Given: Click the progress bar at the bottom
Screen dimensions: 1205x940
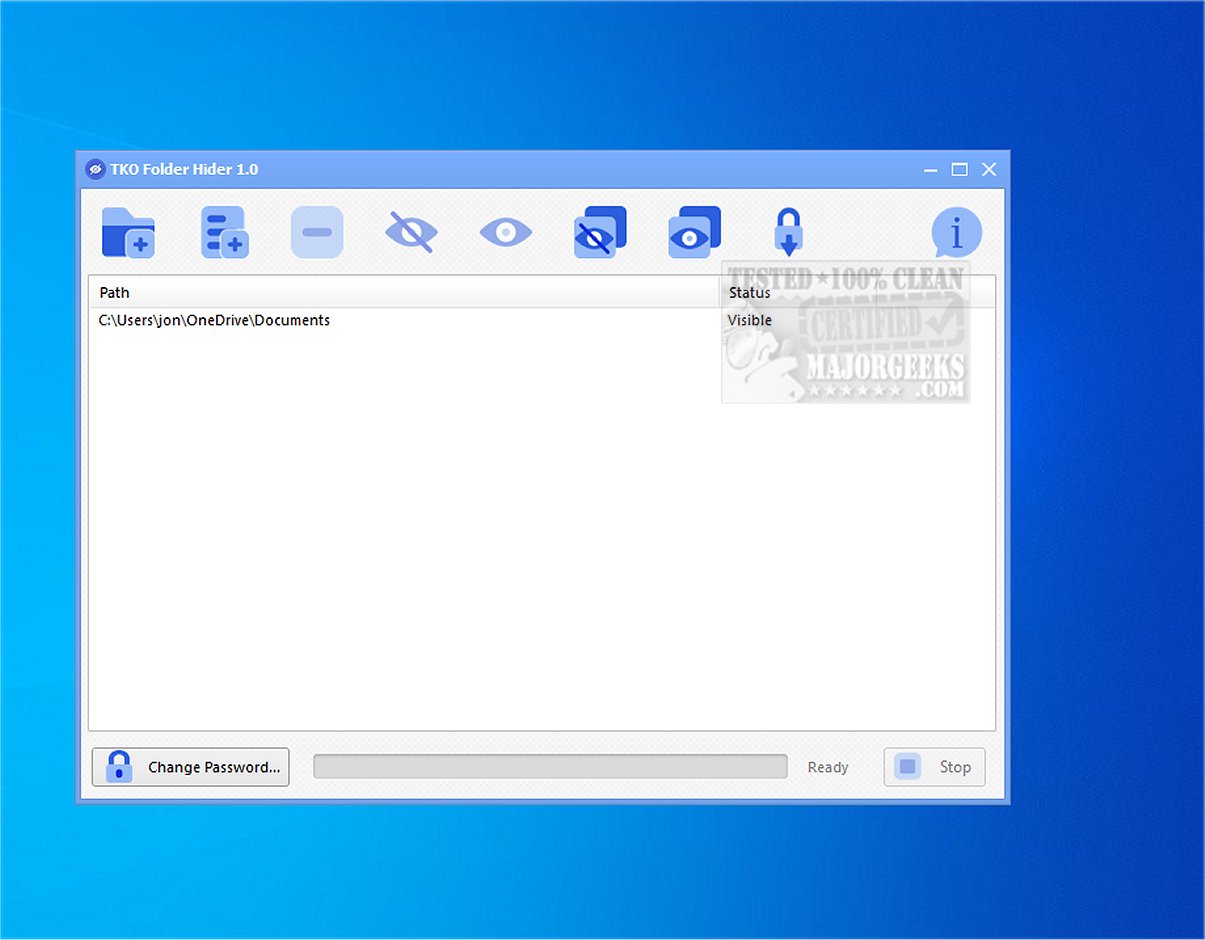Looking at the screenshot, I should [x=550, y=767].
